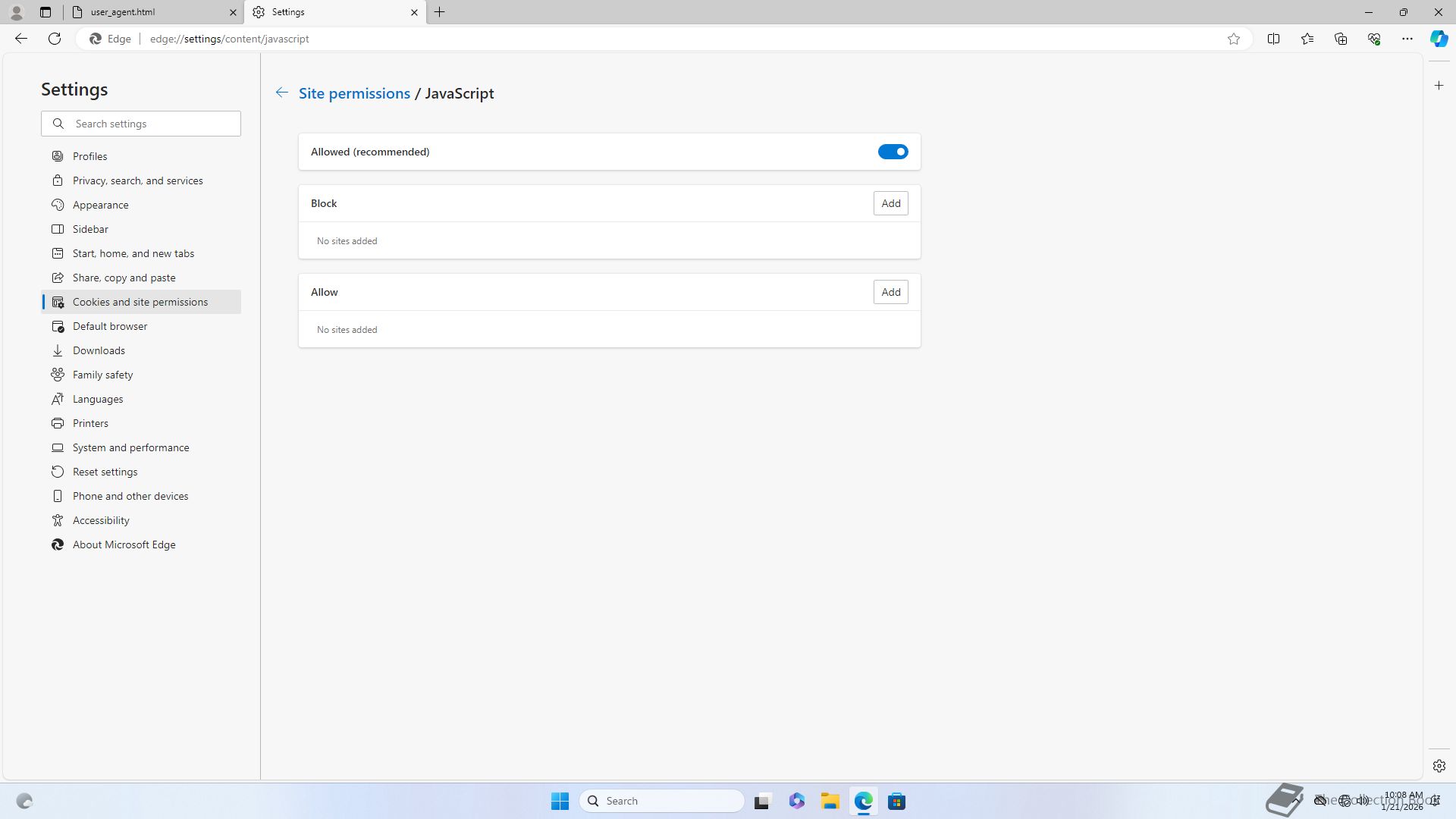The image size is (1456, 819).
Task: Click Add button in Allow section
Action: click(x=890, y=292)
